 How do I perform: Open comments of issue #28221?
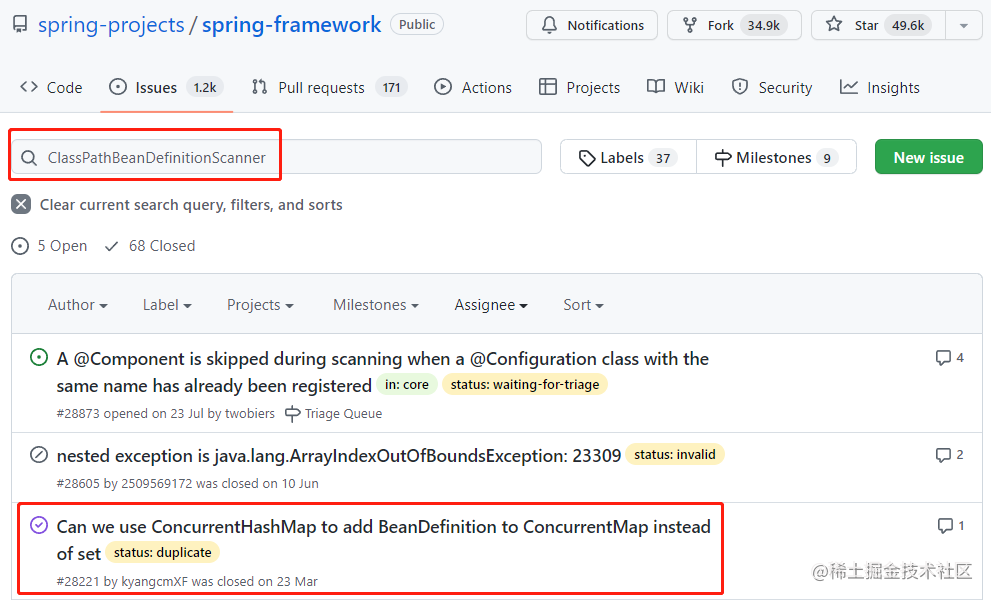point(951,525)
